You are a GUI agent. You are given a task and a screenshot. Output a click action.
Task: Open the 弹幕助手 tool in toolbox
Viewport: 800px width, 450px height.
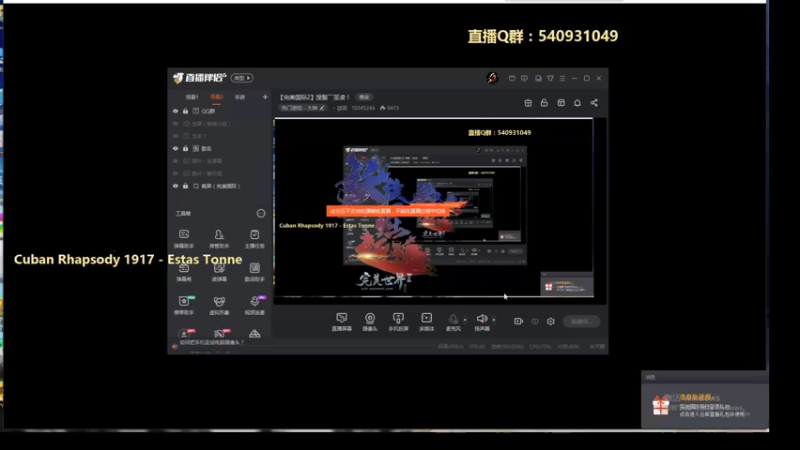pyautogui.click(x=184, y=238)
